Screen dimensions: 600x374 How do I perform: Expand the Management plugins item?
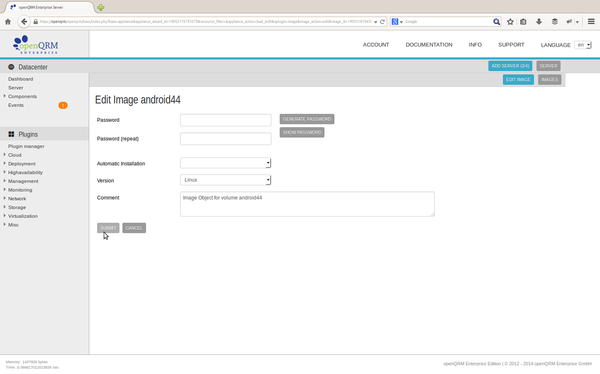point(5,181)
